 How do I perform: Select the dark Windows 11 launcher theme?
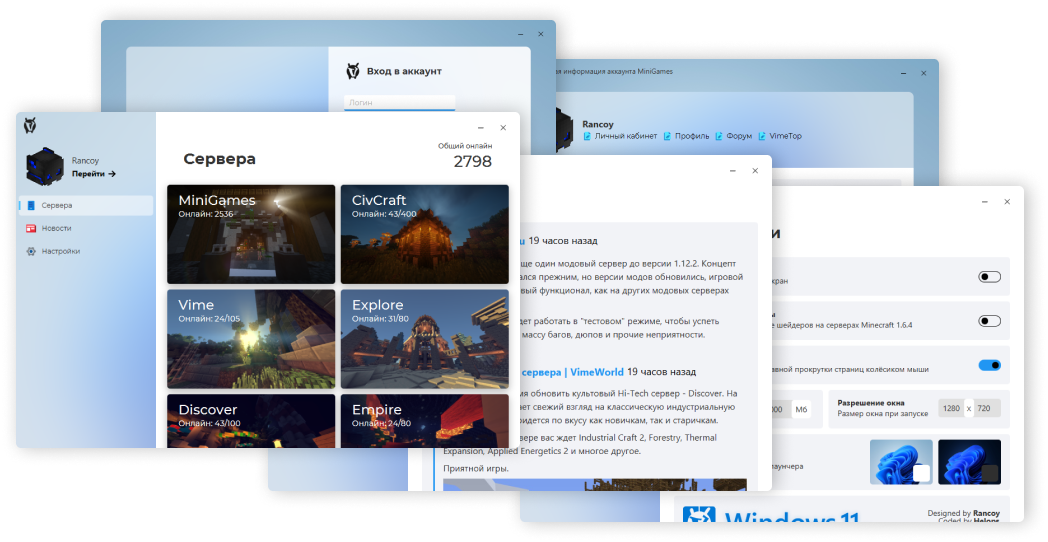pyautogui.click(x=969, y=461)
